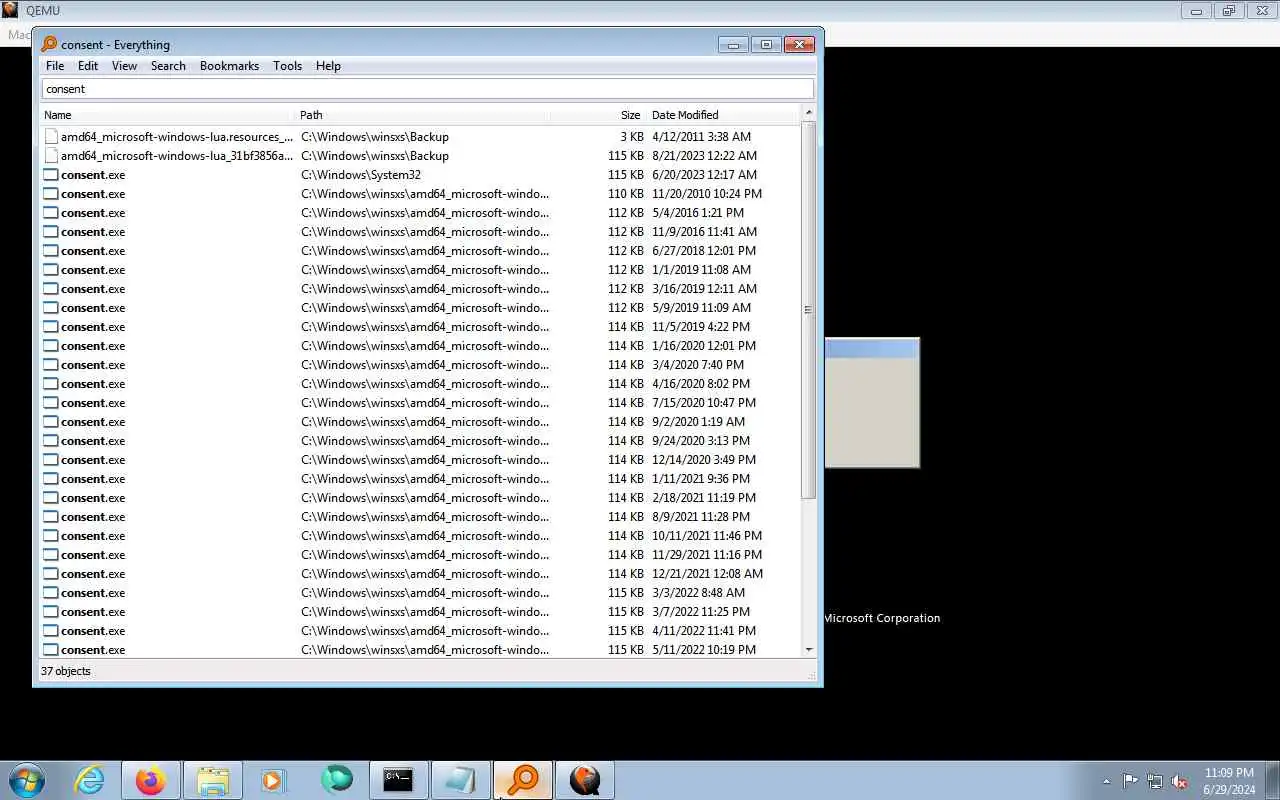The width and height of the screenshot is (1280, 800).
Task: Select consent.exe modified 11/9/2016 11:41 AM
Action: coord(420,231)
